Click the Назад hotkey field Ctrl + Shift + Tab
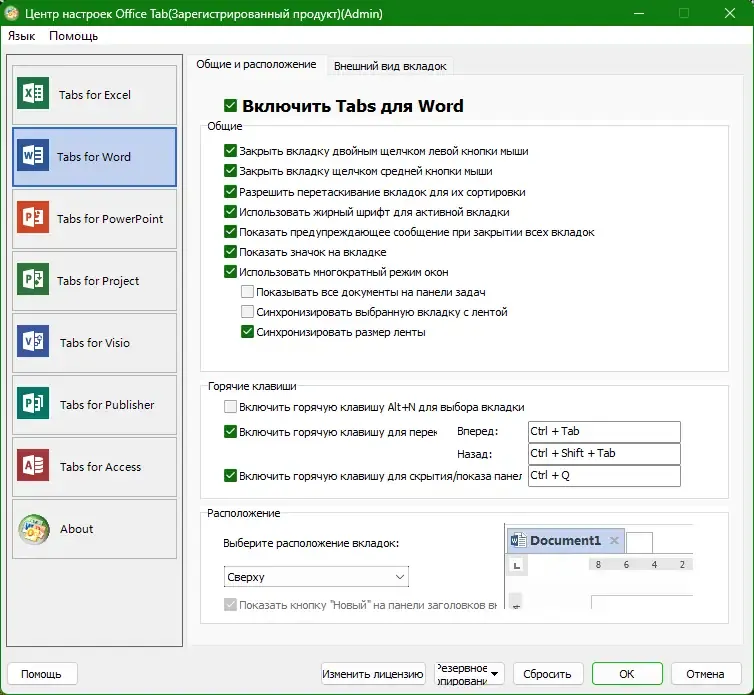Image resolution: width=754 pixels, height=695 pixels. (x=604, y=454)
